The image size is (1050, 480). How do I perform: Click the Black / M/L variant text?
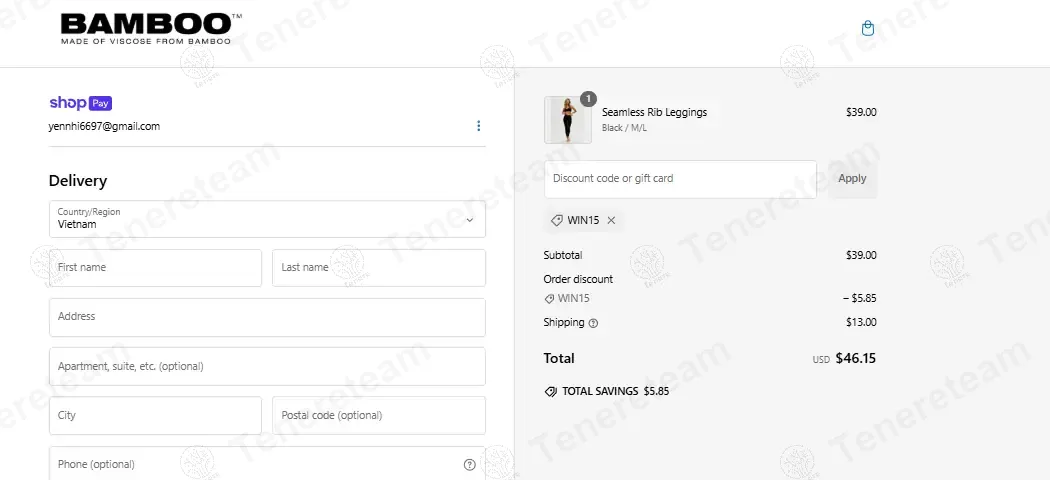(x=624, y=128)
